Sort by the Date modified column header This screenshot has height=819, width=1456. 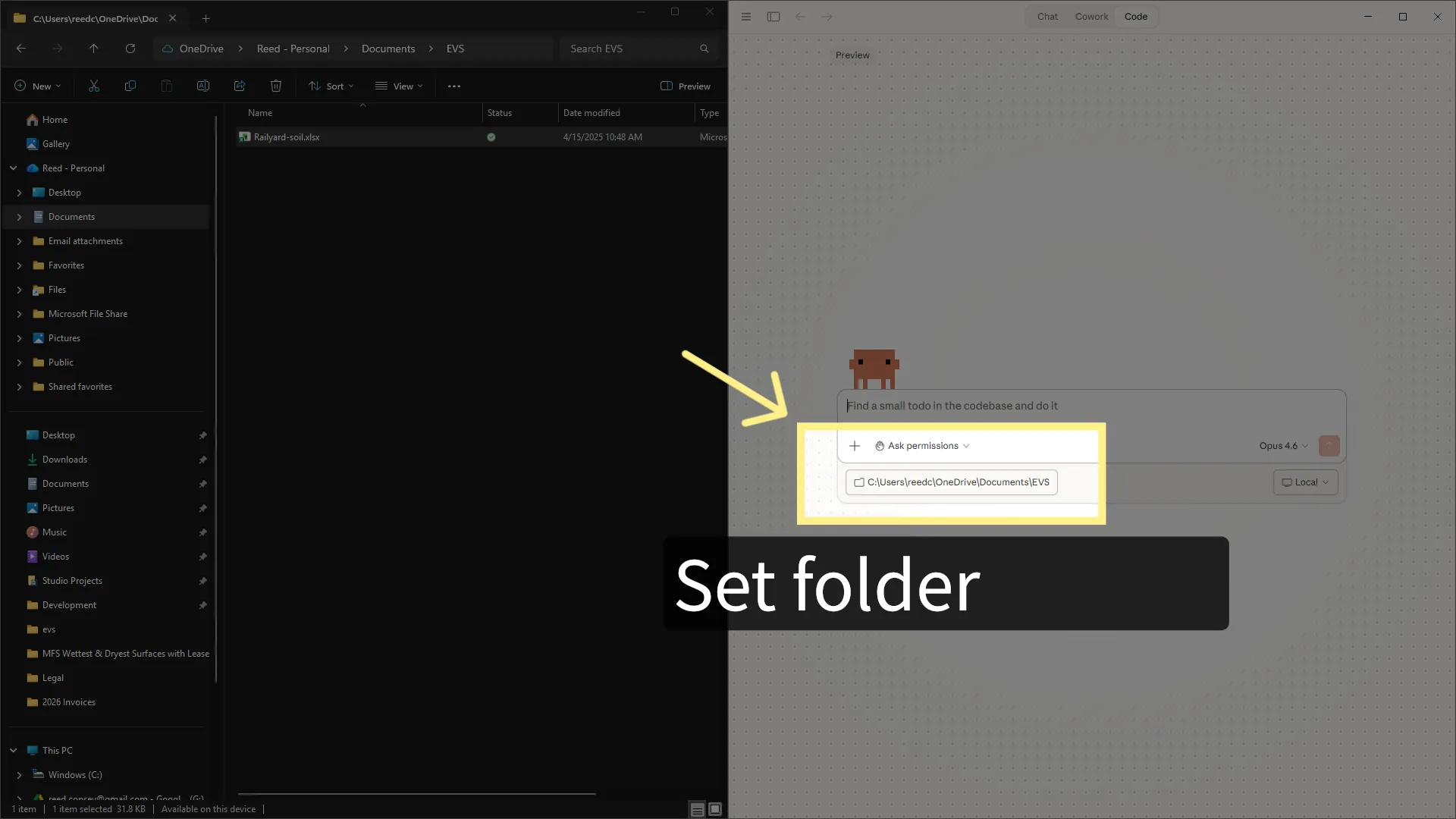(591, 113)
